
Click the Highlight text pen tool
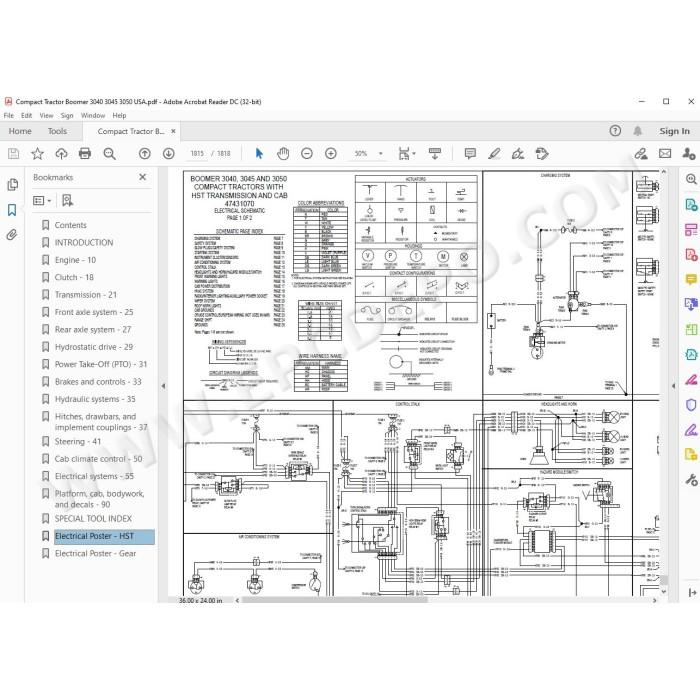pos(494,154)
